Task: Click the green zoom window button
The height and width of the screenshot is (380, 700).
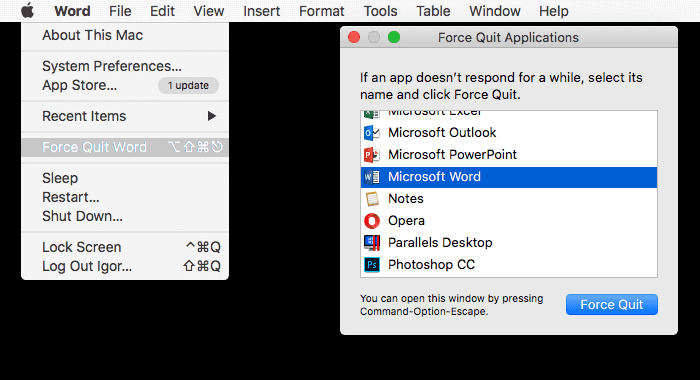Action: point(394,37)
